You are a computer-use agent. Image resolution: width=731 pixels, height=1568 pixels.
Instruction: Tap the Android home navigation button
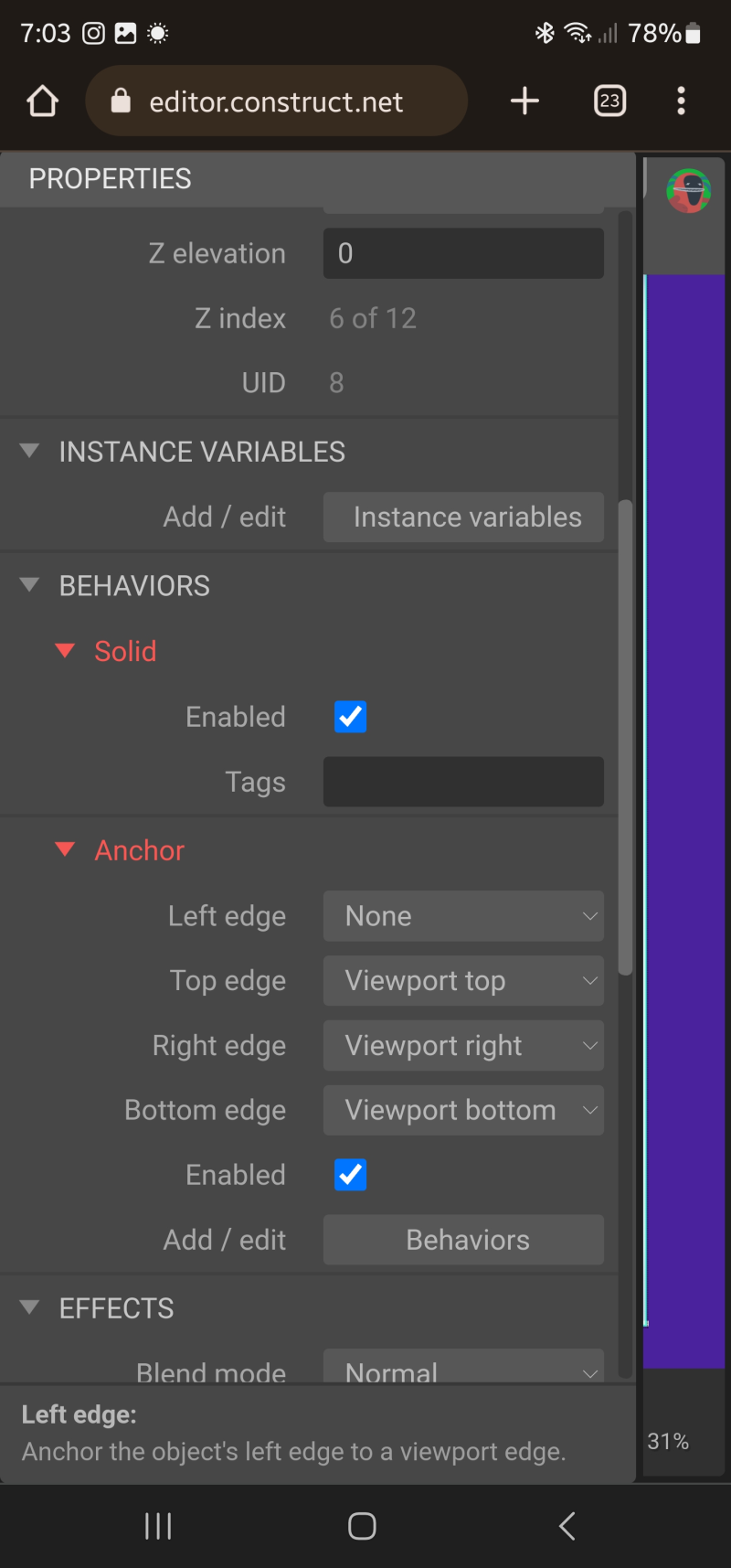click(x=362, y=1525)
